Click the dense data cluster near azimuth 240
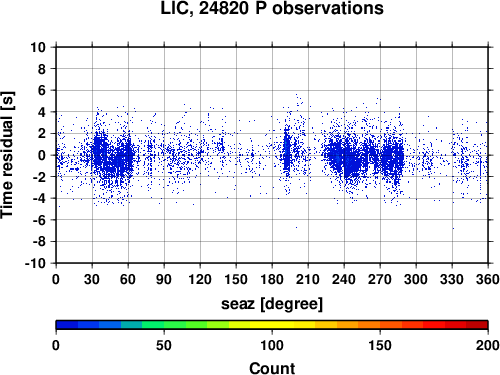The width and height of the screenshot is (500, 375). coord(348,157)
